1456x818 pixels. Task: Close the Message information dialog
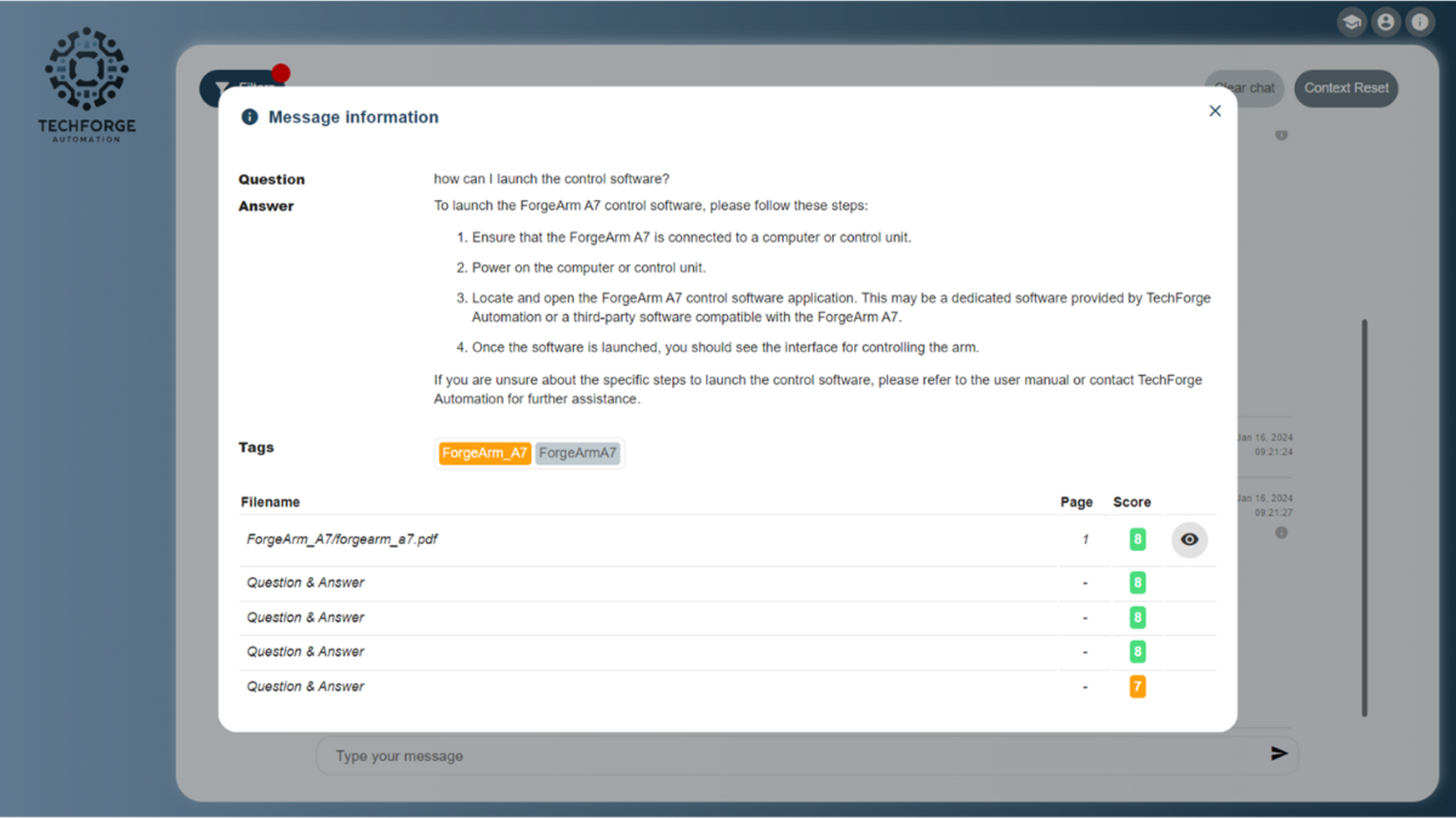[x=1215, y=111]
